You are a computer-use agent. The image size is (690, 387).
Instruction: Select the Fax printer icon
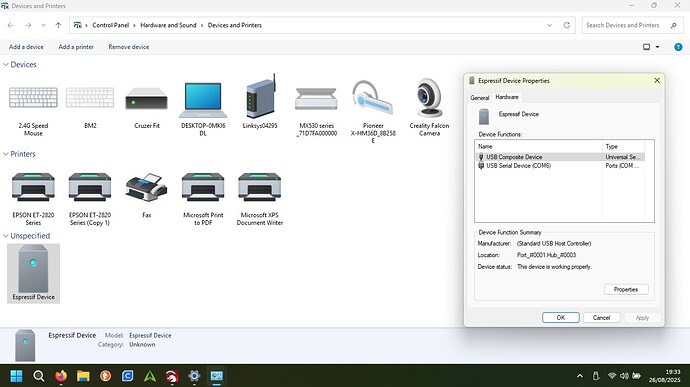click(147, 187)
